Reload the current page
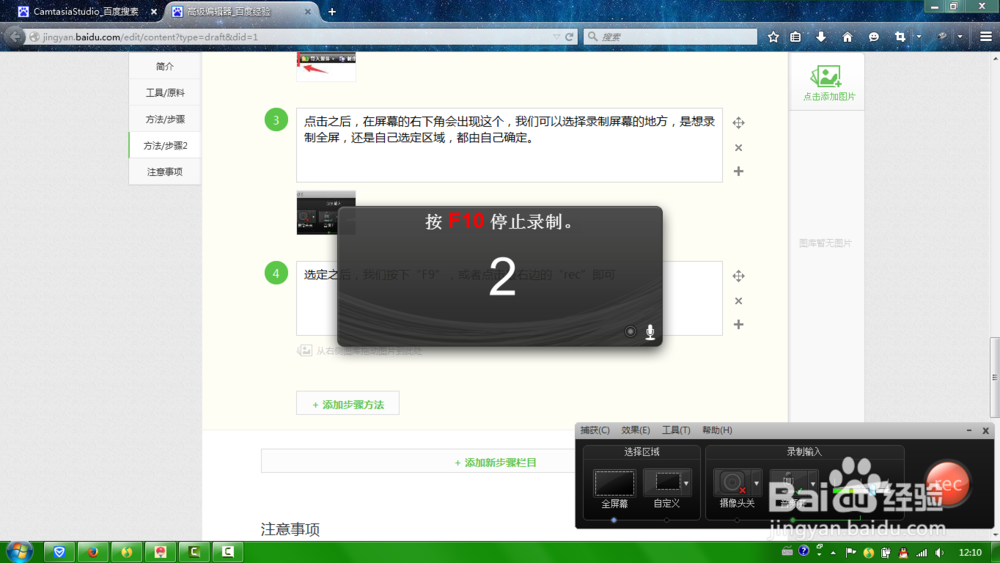This screenshot has height=563, width=1000. point(570,37)
